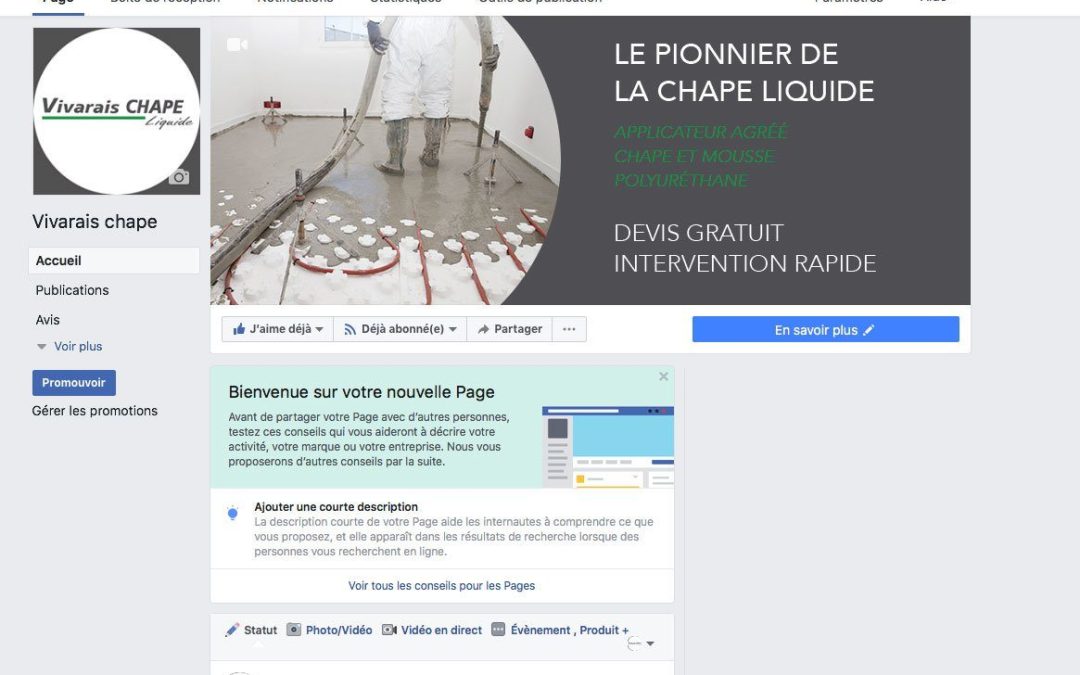The width and height of the screenshot is (1080, 675).
Task: Open Voir tous les conseils pour les Pages
Action: point(442,585)
